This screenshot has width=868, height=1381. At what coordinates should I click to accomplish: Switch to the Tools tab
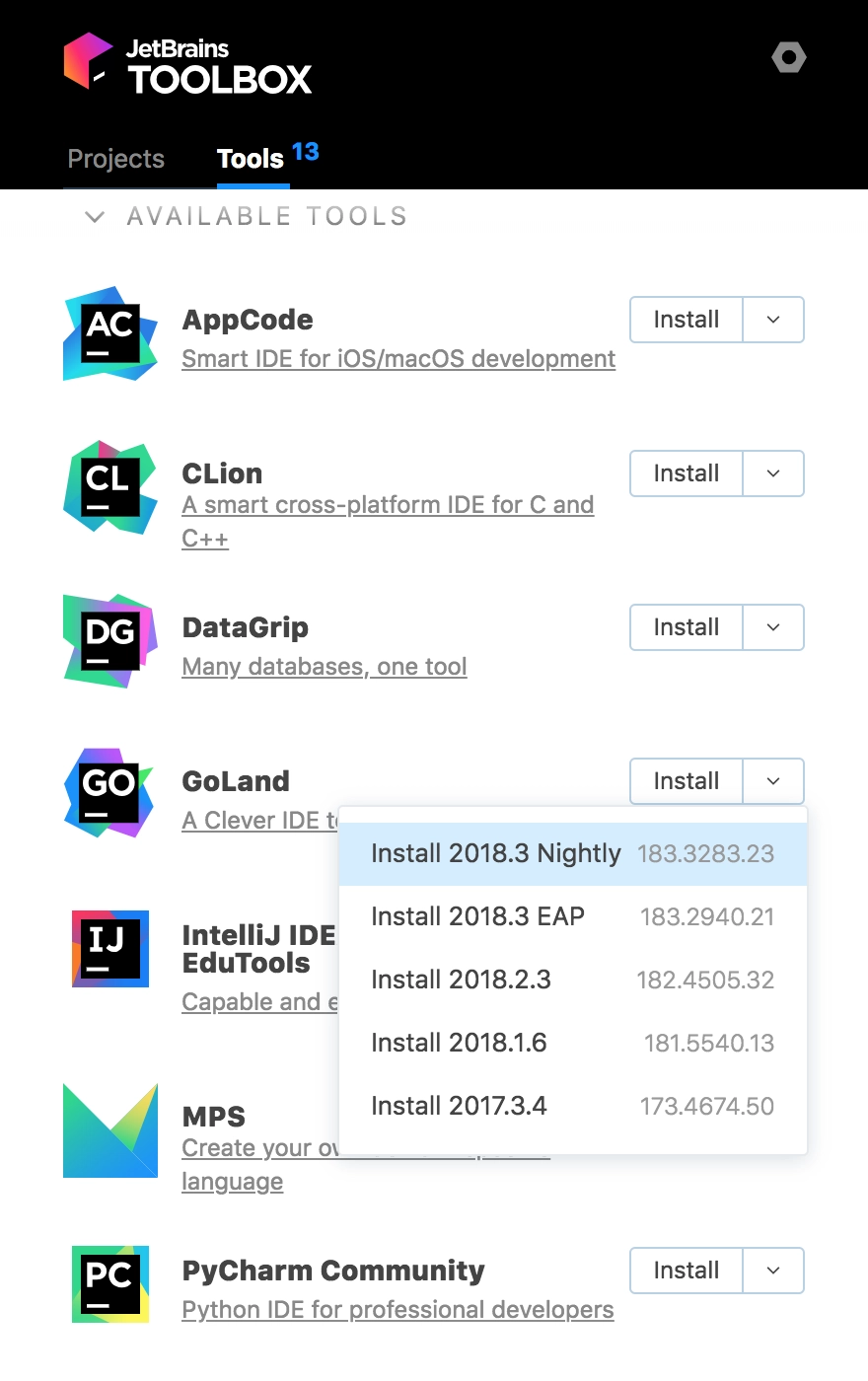[x=252, y=159]
